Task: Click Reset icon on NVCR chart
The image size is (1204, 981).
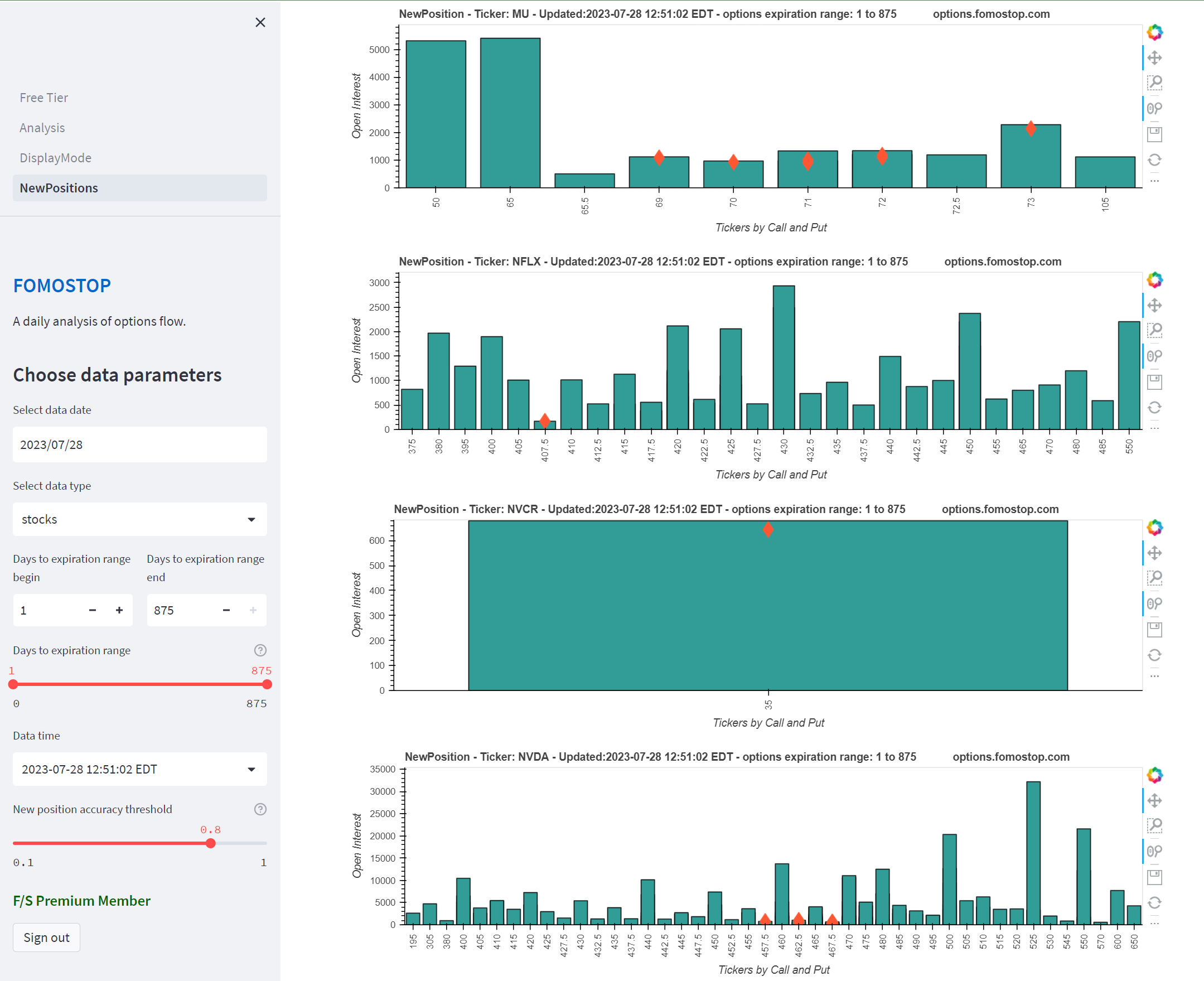Action: (x=1154, y=655)
